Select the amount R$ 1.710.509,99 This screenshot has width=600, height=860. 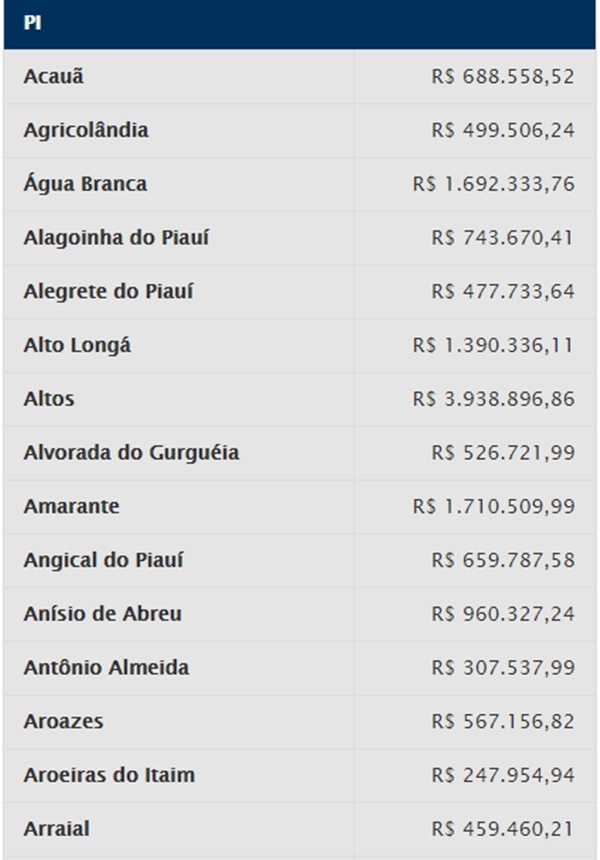point(494,506)
